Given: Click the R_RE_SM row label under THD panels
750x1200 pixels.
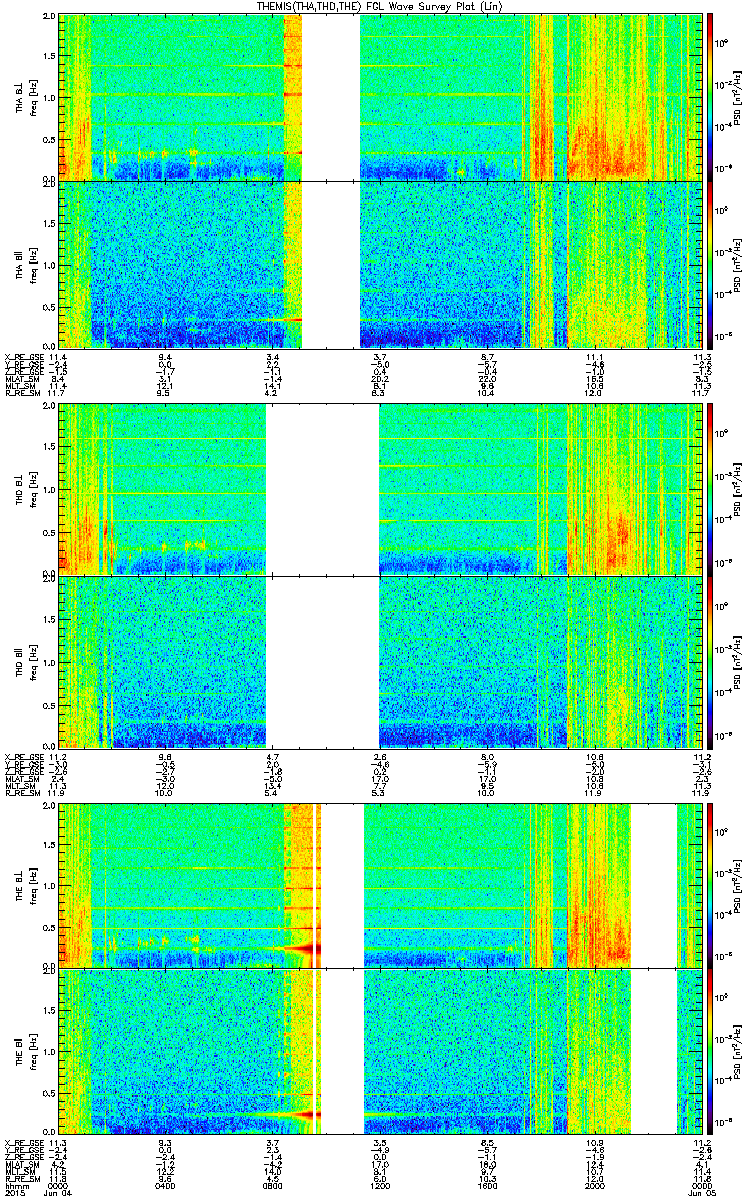Looking at the screenshot, I should click(x=22, y=793).
